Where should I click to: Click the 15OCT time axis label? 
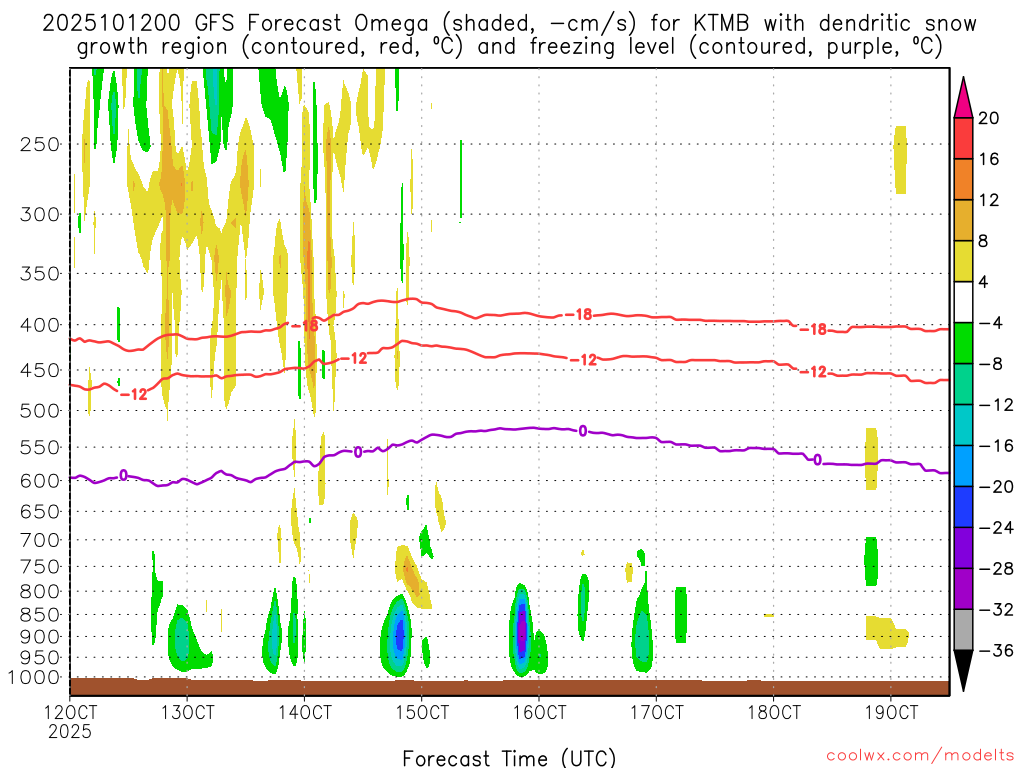[423, 712]
